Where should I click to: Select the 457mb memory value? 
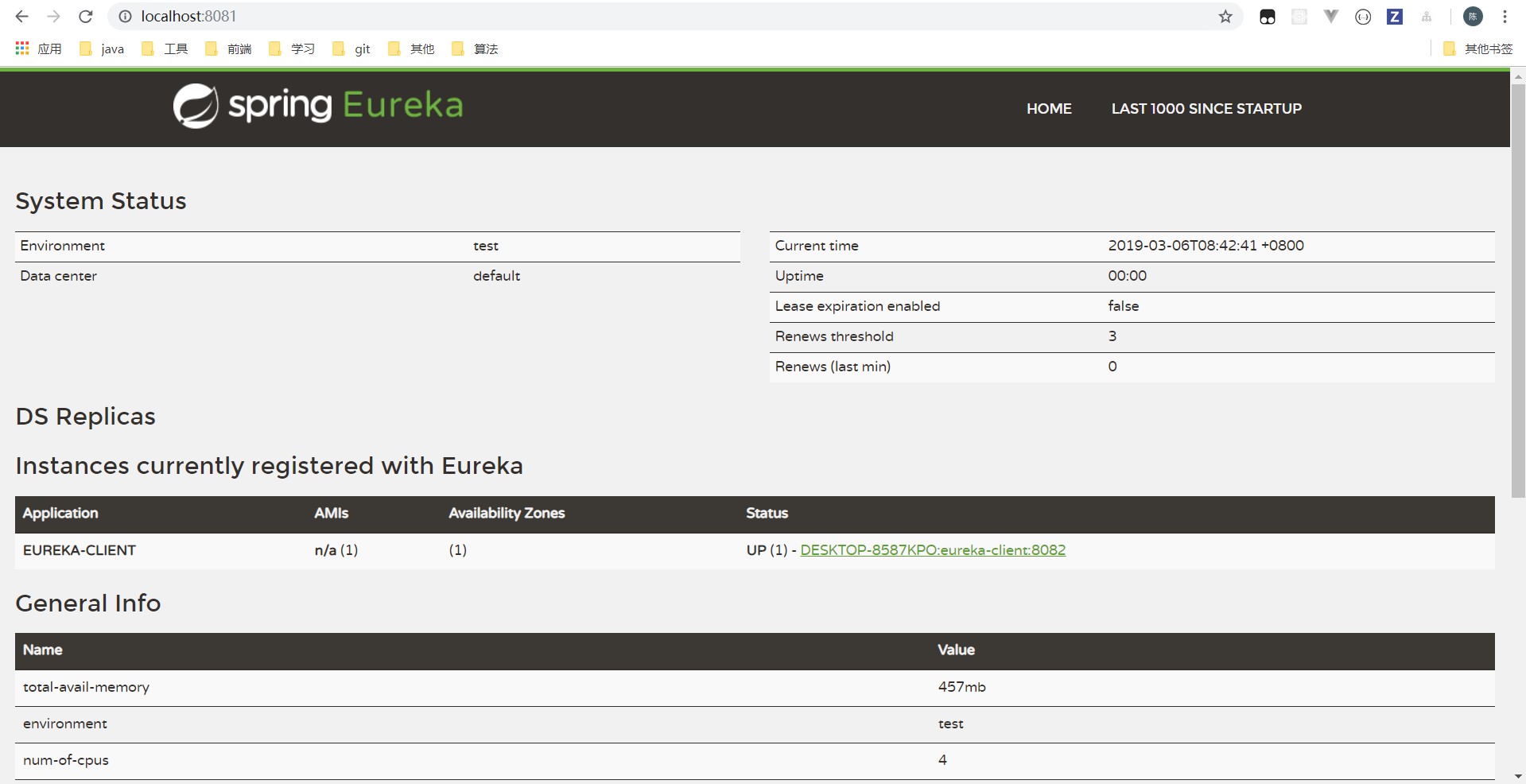coord(962,687)
